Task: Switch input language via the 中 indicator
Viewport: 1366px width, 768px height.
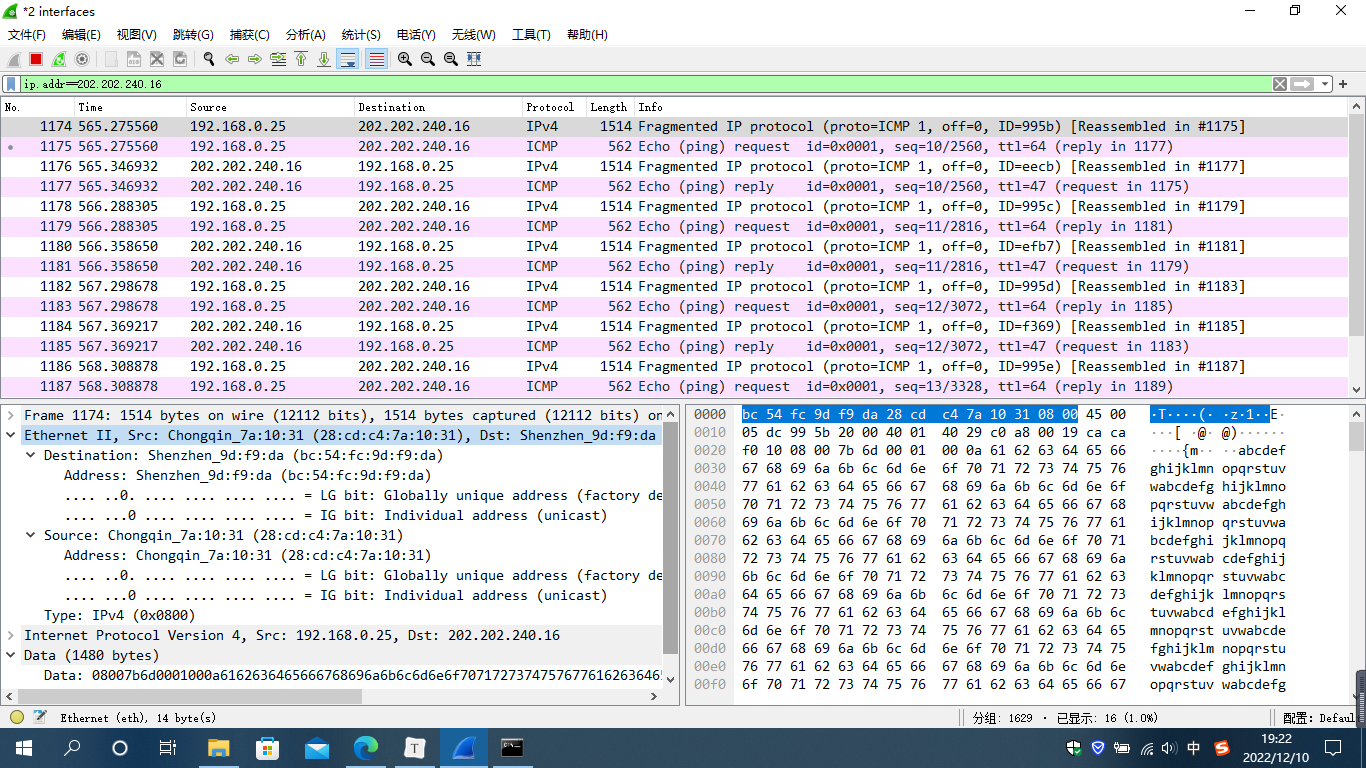Action: click(x=1194, y=747)
